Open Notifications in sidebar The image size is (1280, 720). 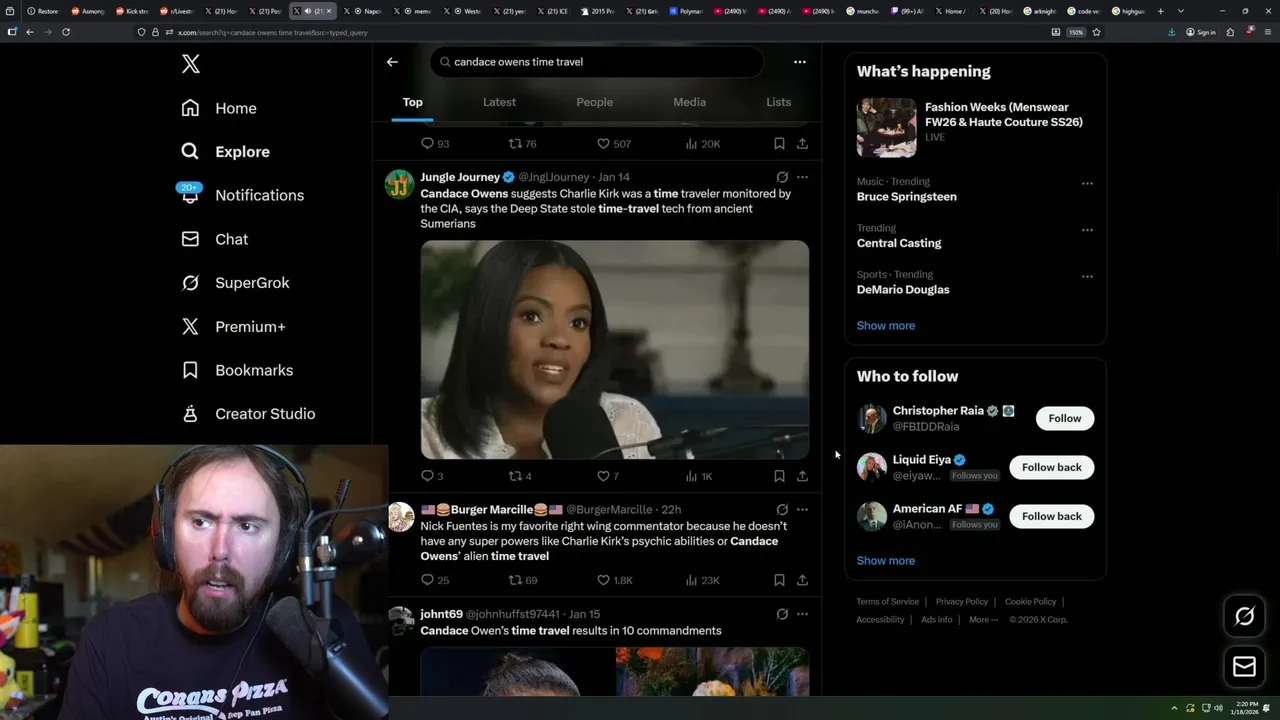242,195
